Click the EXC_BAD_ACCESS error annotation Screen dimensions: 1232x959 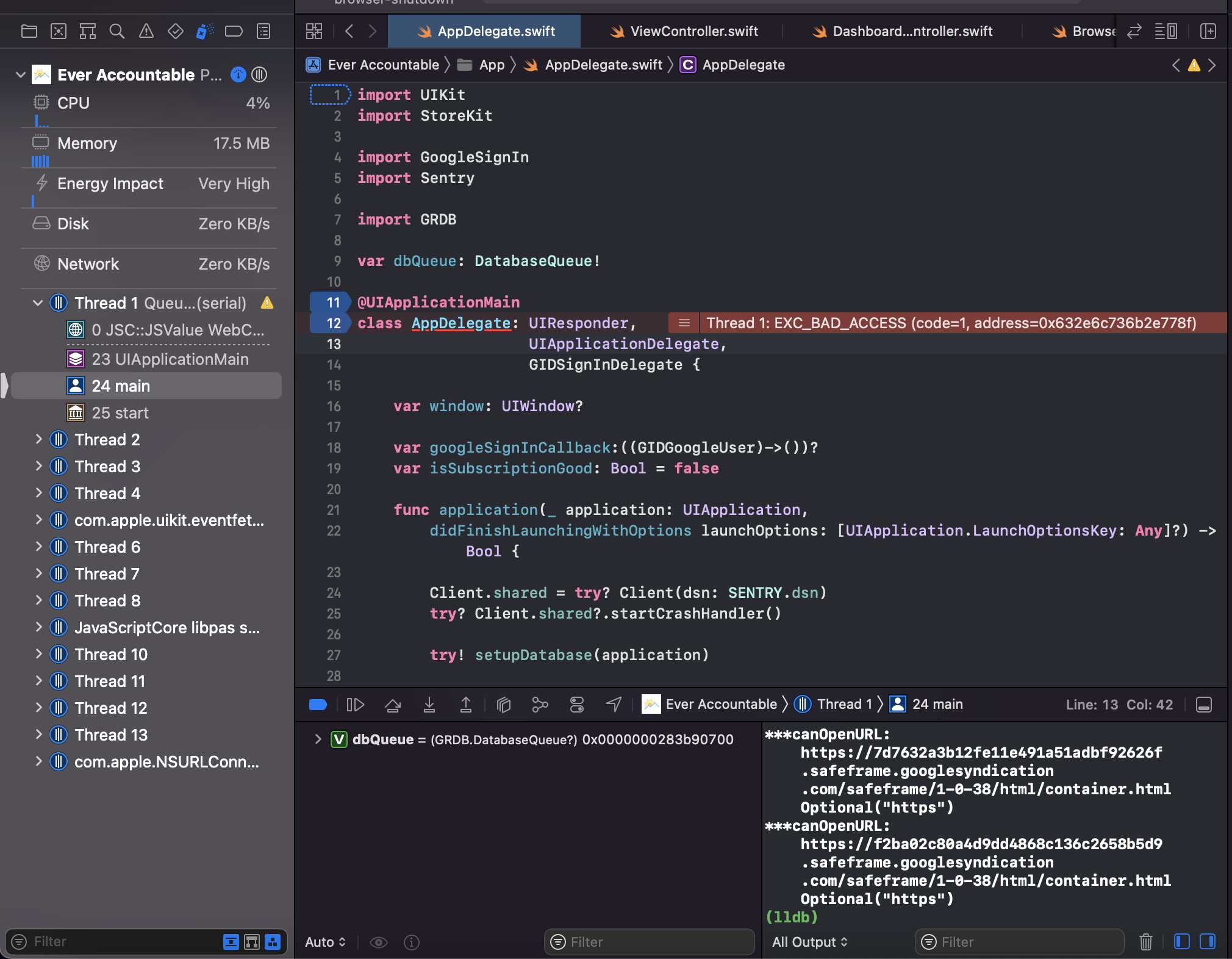pyautogui.click(x=950, y=323)
